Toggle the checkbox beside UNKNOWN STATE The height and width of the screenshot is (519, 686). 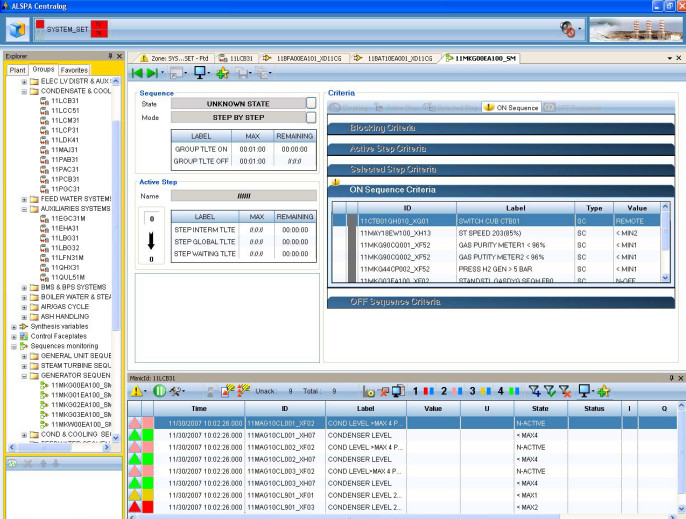tap(311, 103)
